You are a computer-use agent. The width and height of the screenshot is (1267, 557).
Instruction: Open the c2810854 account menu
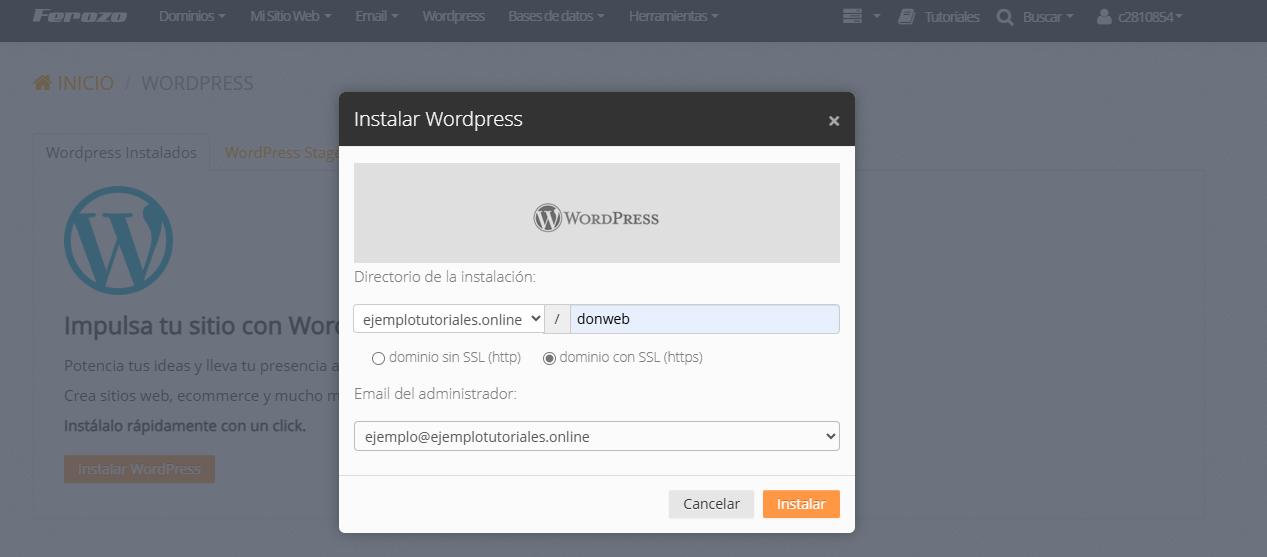(x=1150, y=17)
